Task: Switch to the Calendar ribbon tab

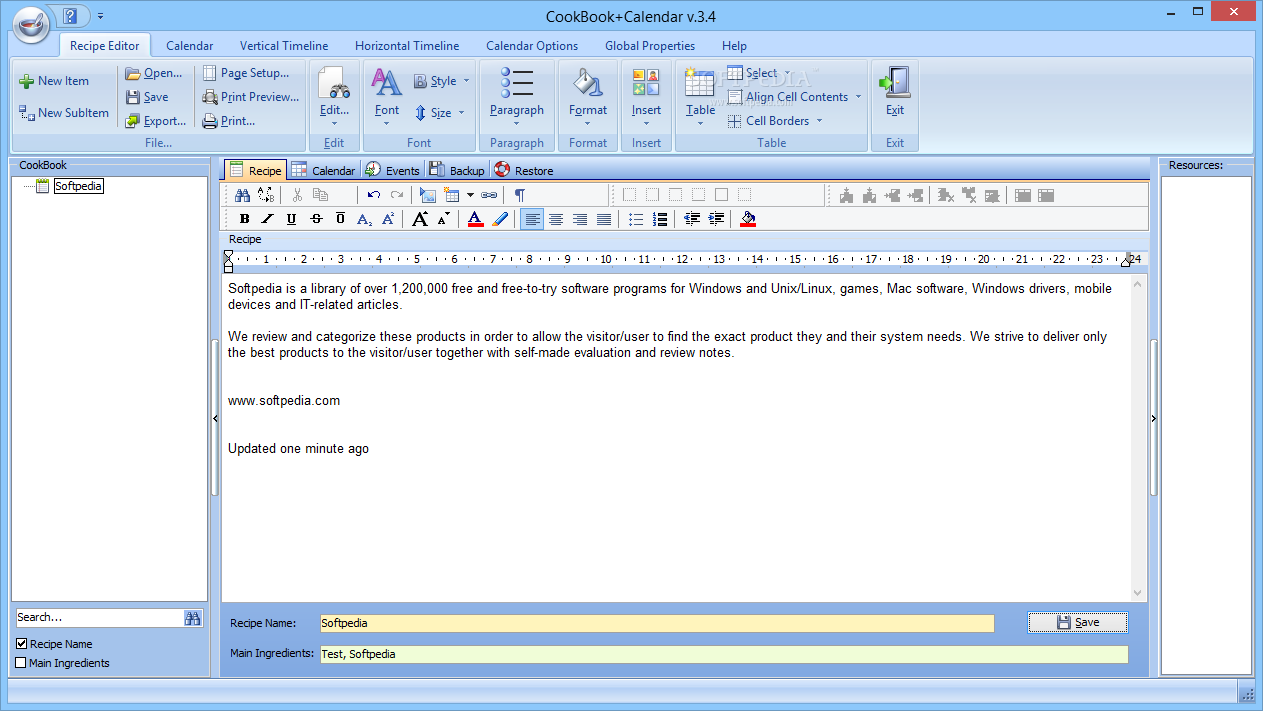Action: coord(189,46)
